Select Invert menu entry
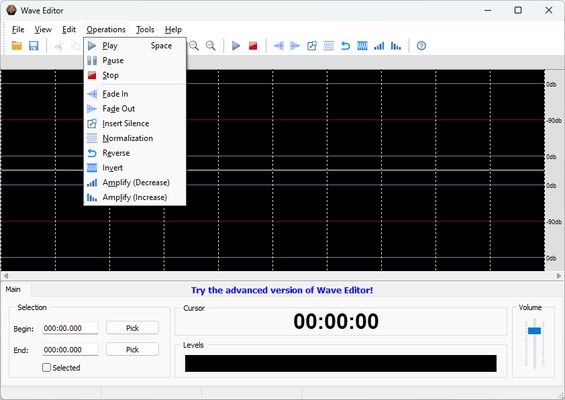565x400 pixels. (x=135, y=168)
